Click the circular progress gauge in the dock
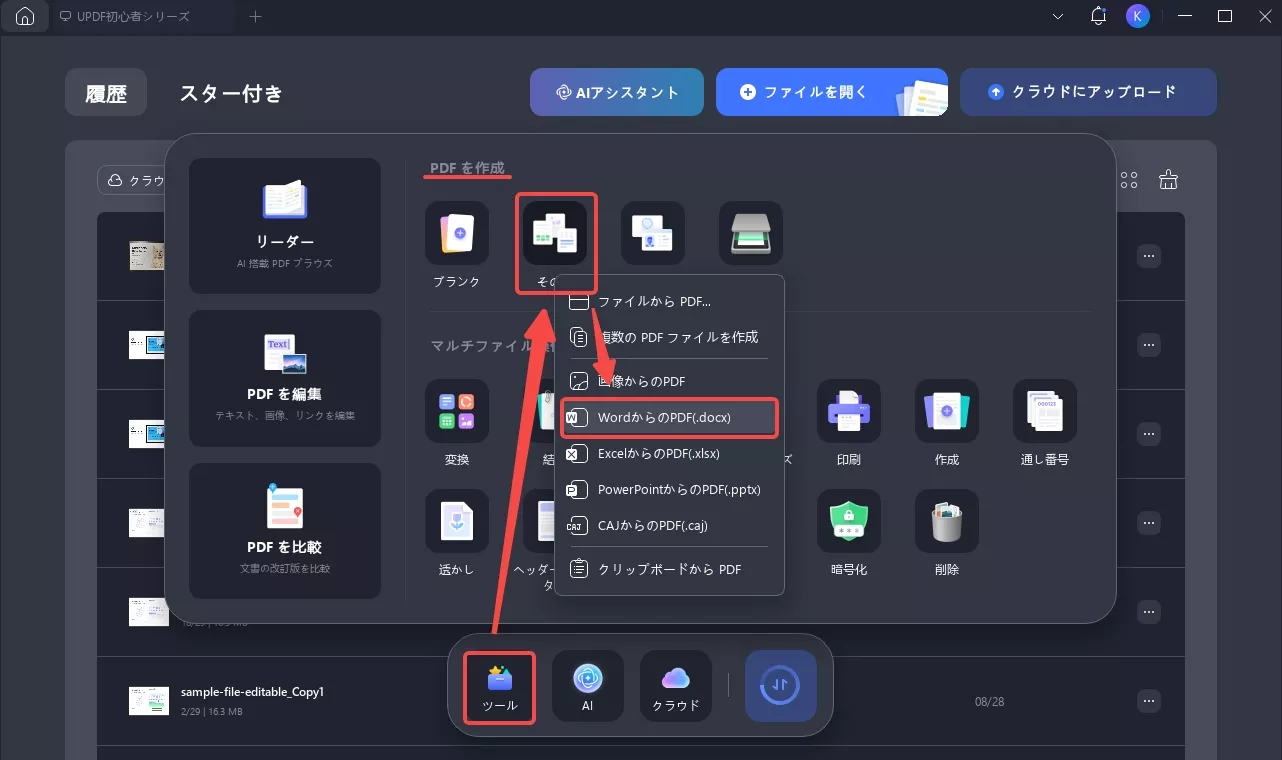 [780, 686]
